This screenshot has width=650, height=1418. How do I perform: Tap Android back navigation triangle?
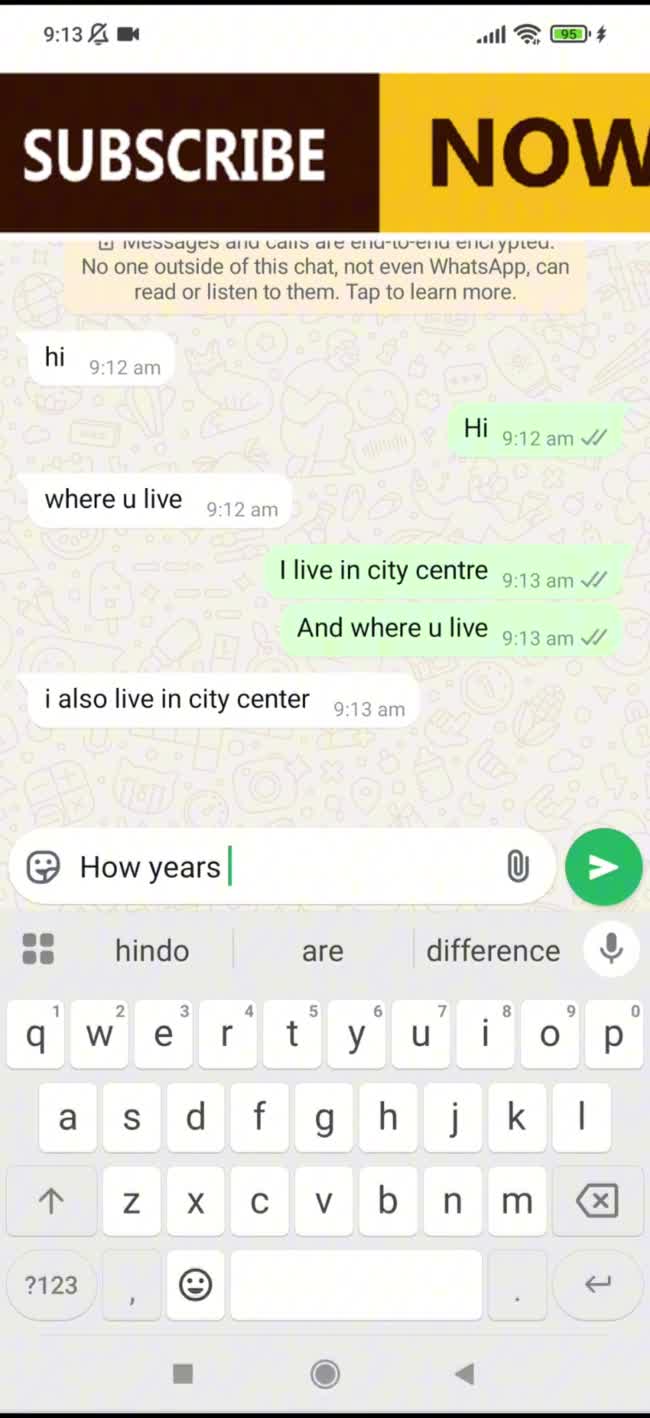coord(464,1373)
